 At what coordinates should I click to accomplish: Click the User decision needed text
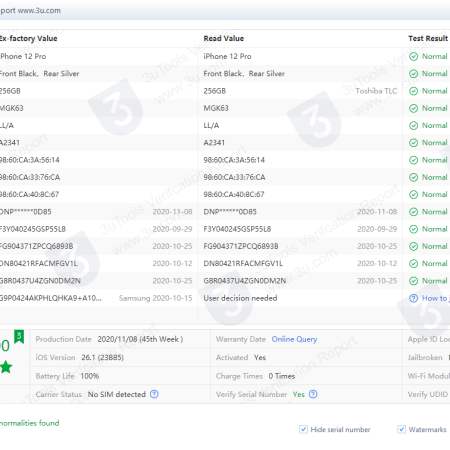point(240,298)
